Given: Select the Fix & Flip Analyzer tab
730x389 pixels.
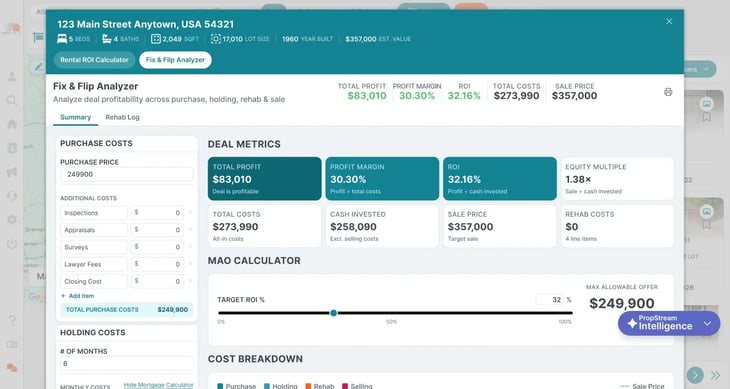Looking at the screenshot, I should (x=175, y=60).
